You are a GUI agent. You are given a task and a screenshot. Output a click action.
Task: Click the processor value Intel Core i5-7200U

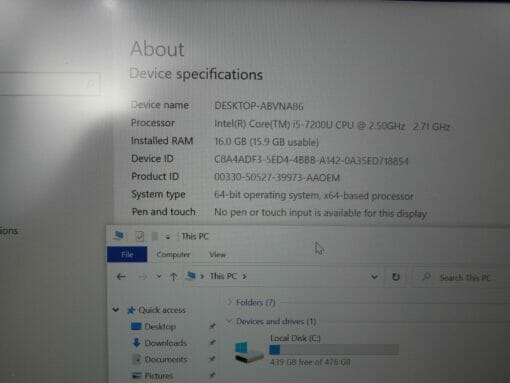pyautogui.click(x=332, y=125)
